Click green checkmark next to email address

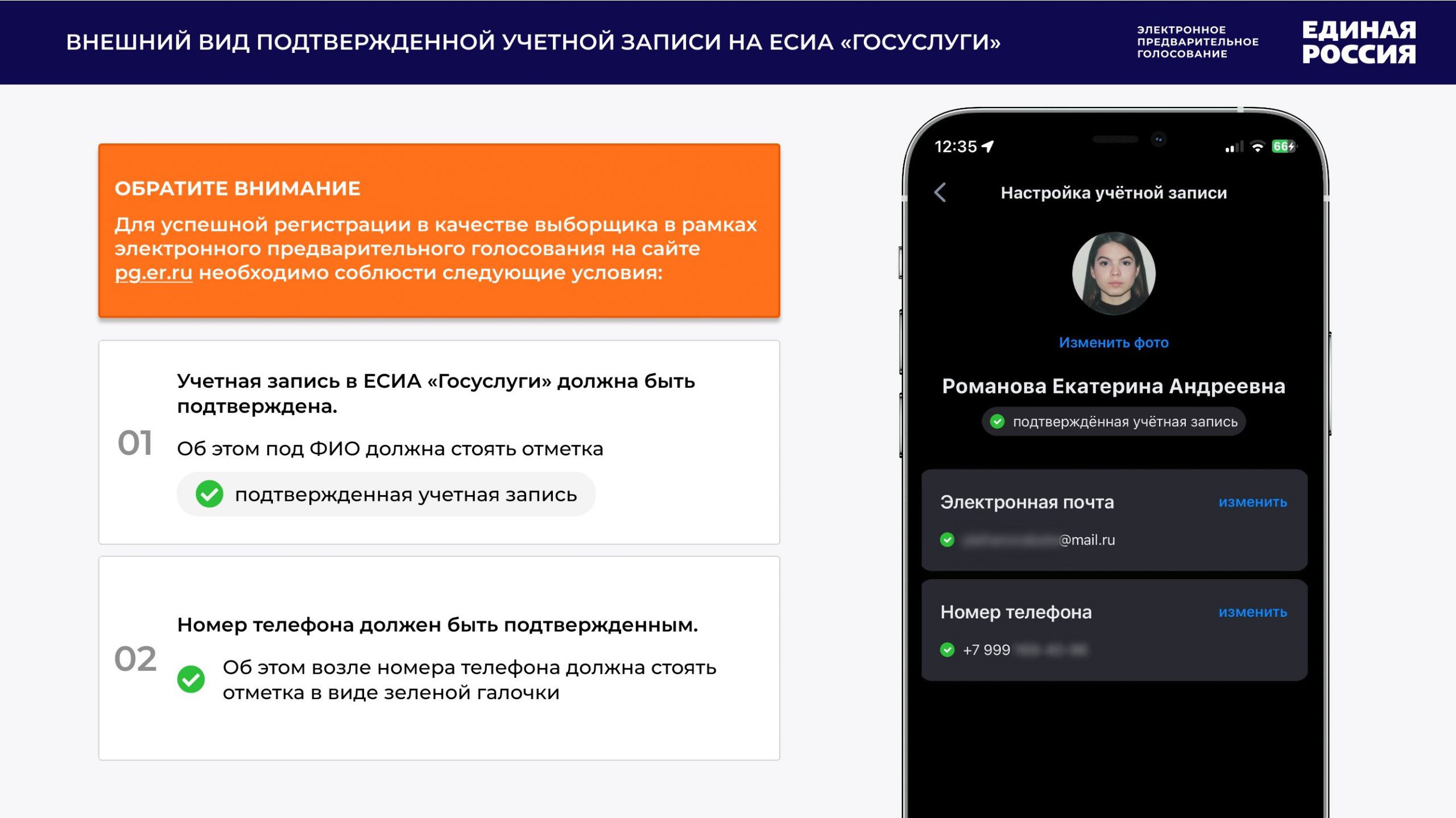pyautogui.click(x=947, y=539)
